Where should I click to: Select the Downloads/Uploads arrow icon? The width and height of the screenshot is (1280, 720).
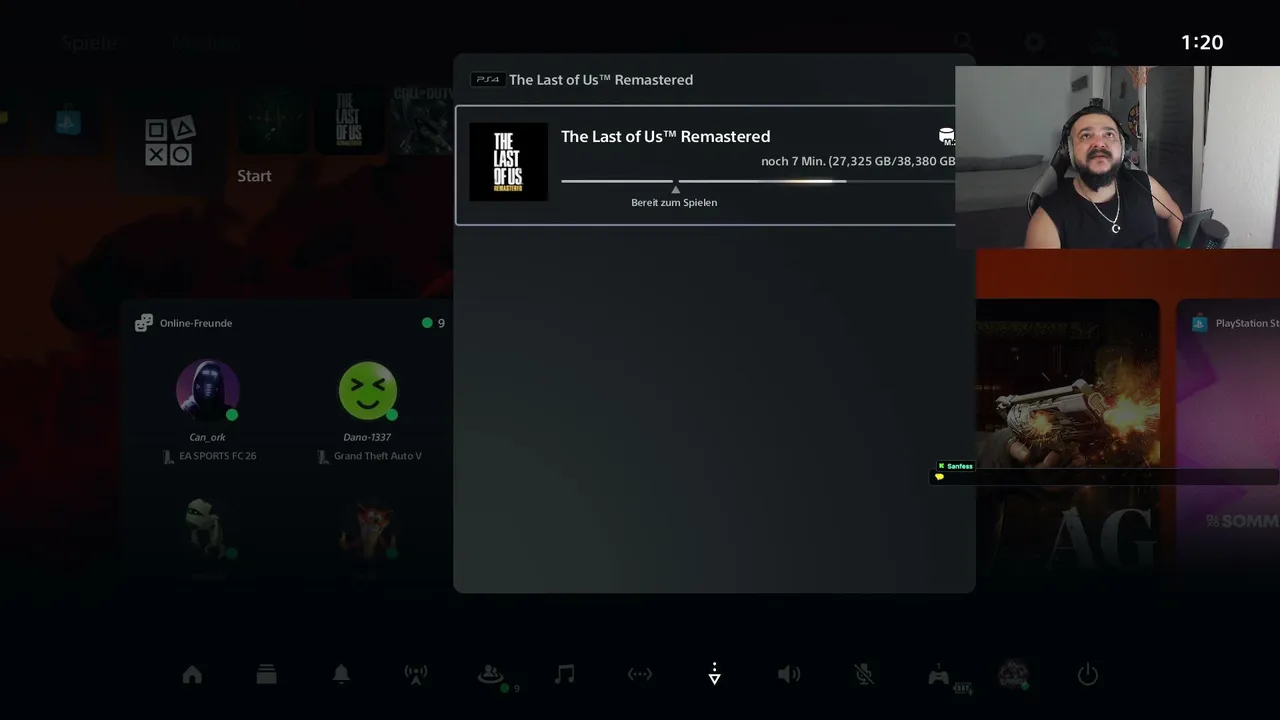tap(714, 675)
